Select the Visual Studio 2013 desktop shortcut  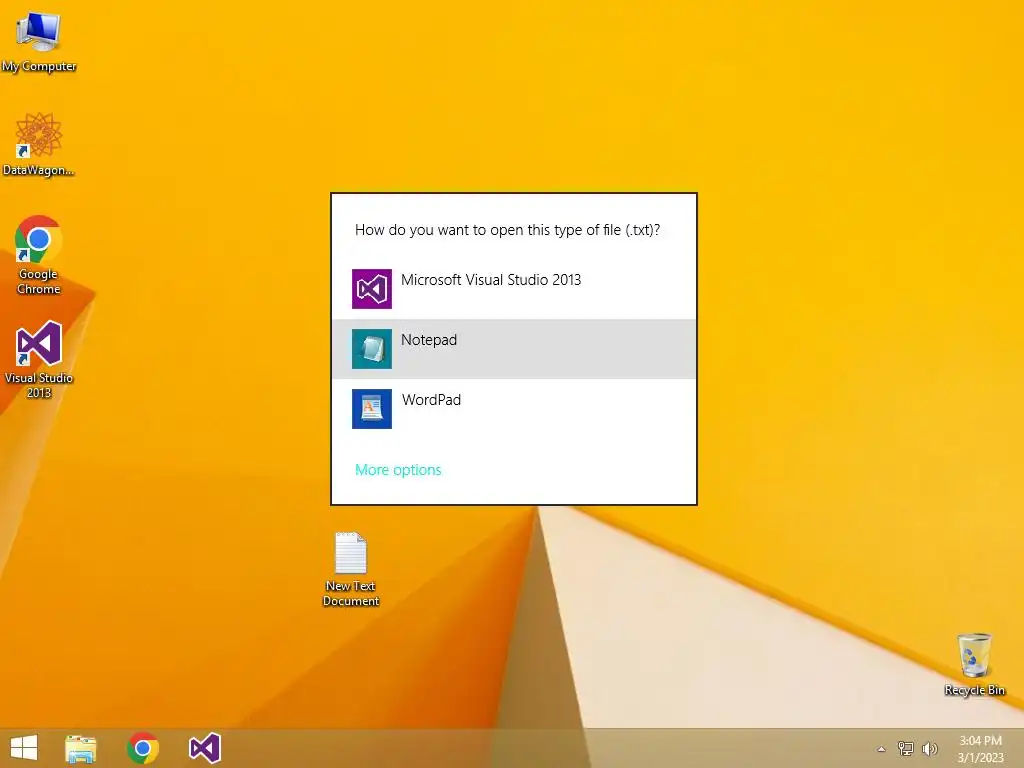coord(39,359)
